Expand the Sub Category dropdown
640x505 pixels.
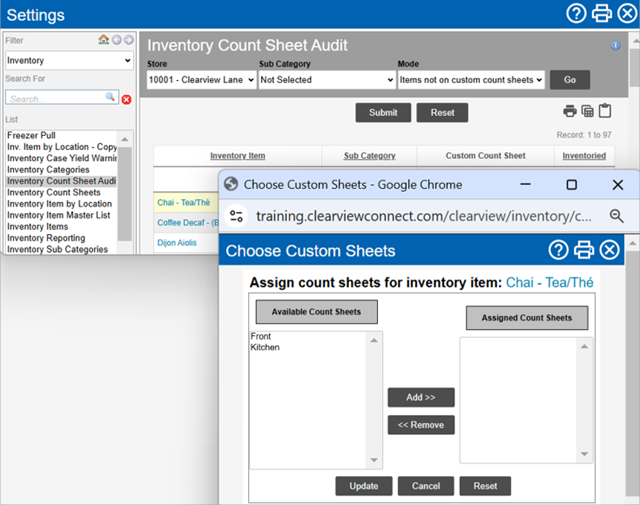click(326, 80)
